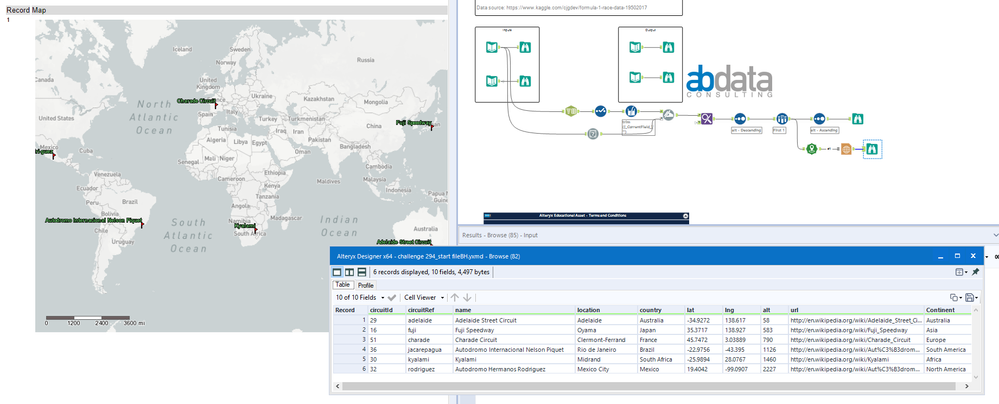Select the Sample tool labeled First 1

pos(782,119)
